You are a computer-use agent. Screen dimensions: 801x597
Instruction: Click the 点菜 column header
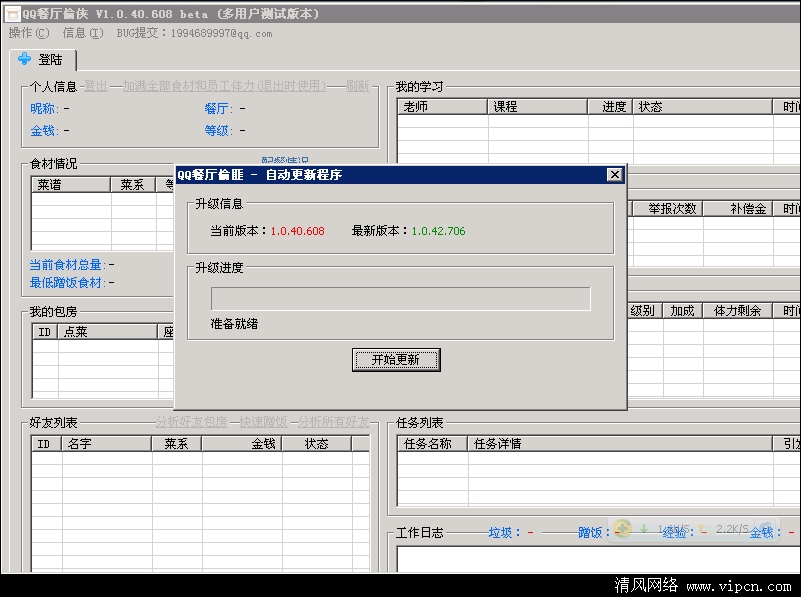pyautogui.click(x=108, y=332)
